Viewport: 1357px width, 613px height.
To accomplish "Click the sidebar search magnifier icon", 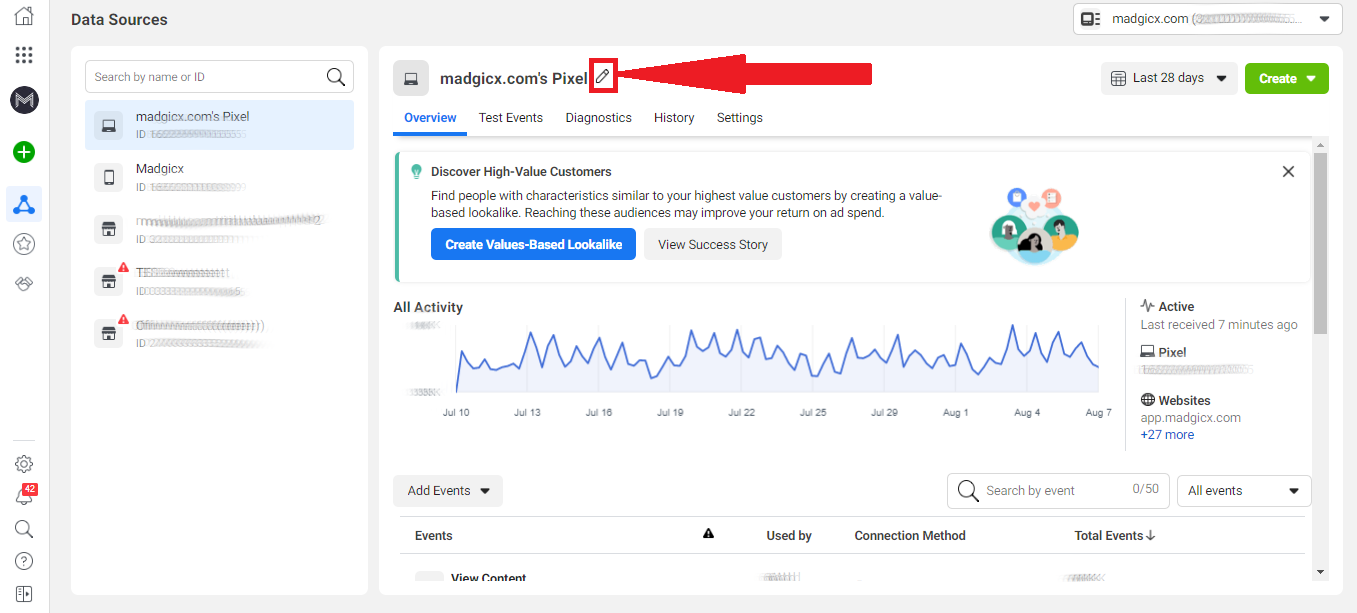I will [24, 529].
